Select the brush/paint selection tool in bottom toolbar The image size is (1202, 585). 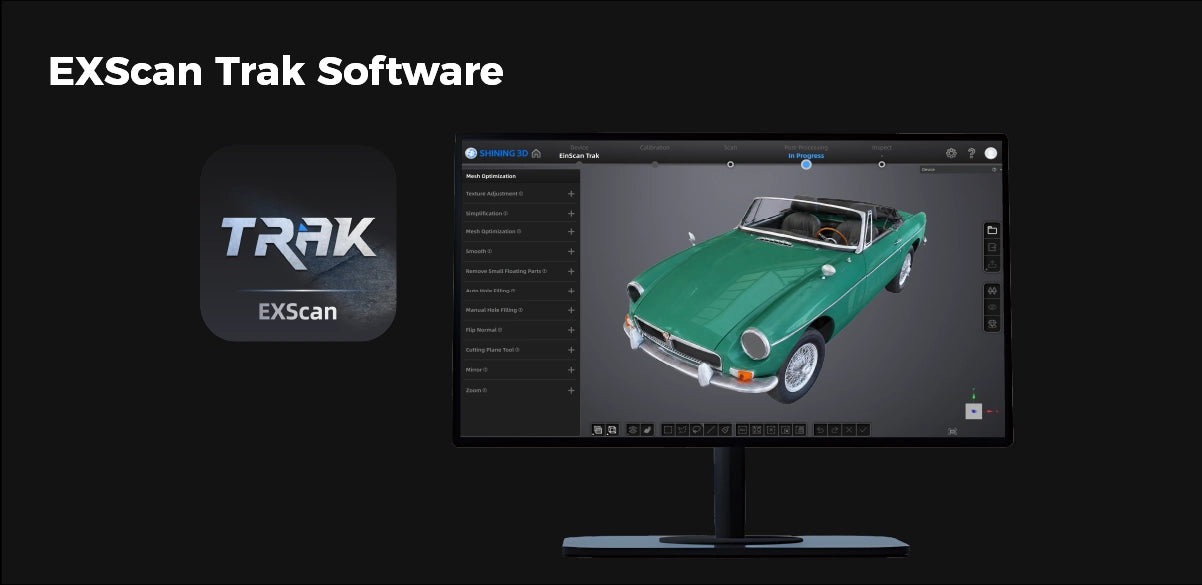coord(726,430)
